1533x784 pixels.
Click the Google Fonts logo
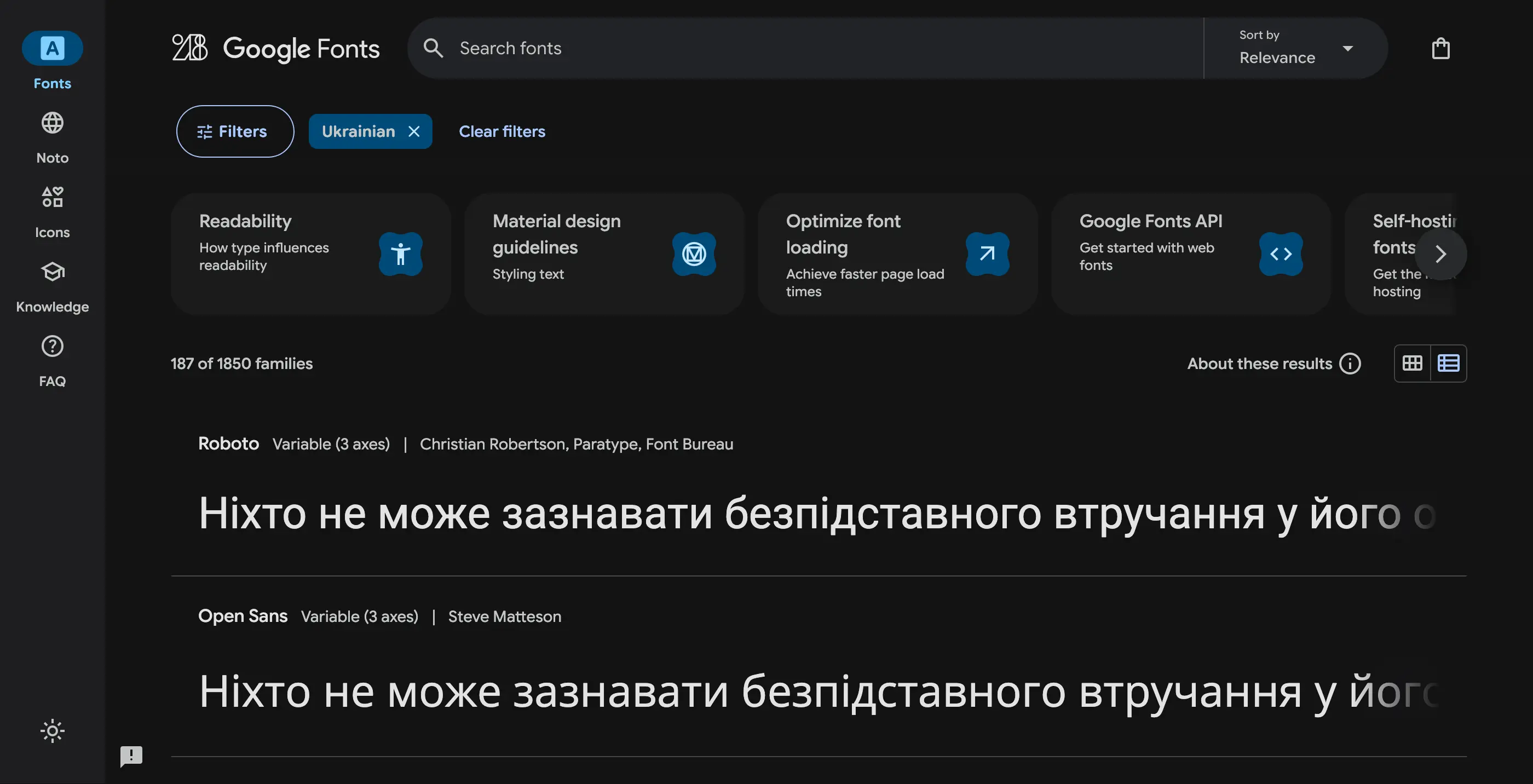pyautogui.click(x=275, y=48)
